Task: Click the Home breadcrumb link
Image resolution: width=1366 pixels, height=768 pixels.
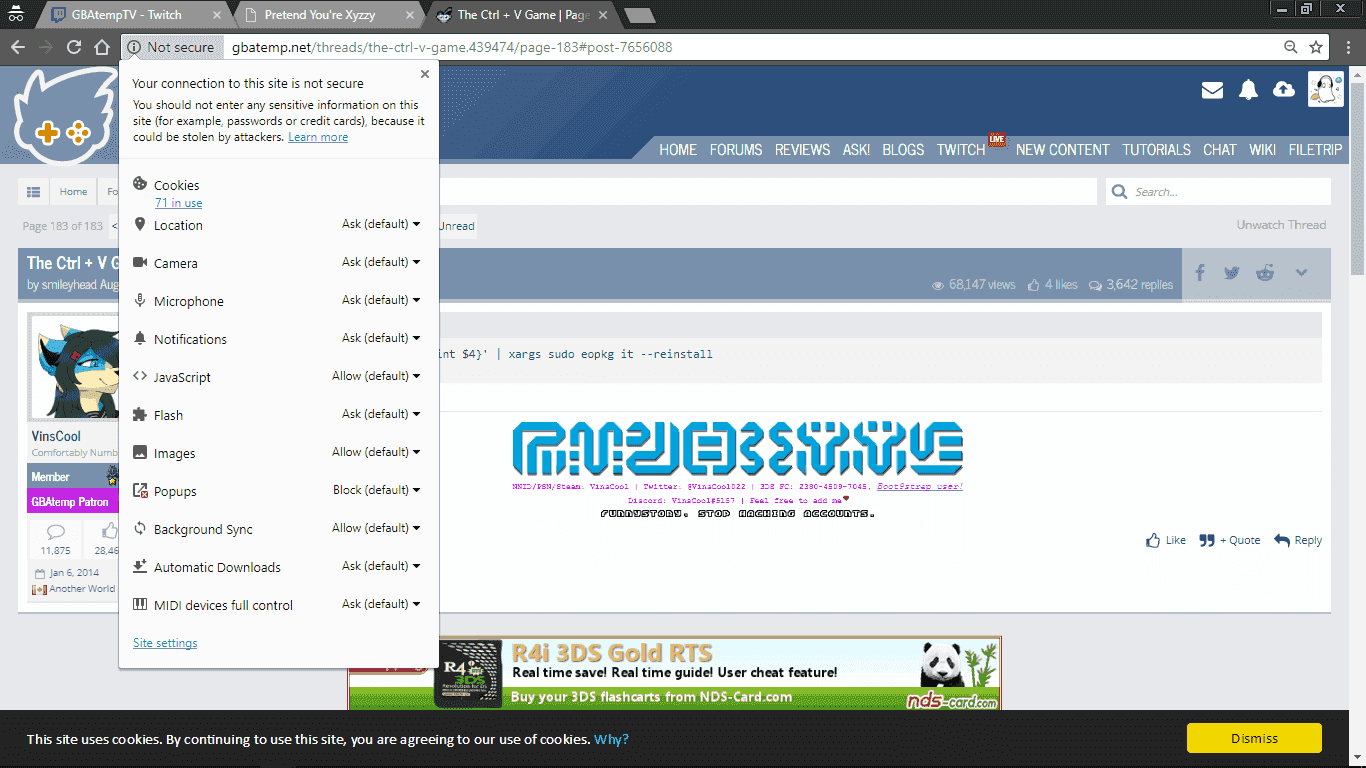Action: [73, 192]
